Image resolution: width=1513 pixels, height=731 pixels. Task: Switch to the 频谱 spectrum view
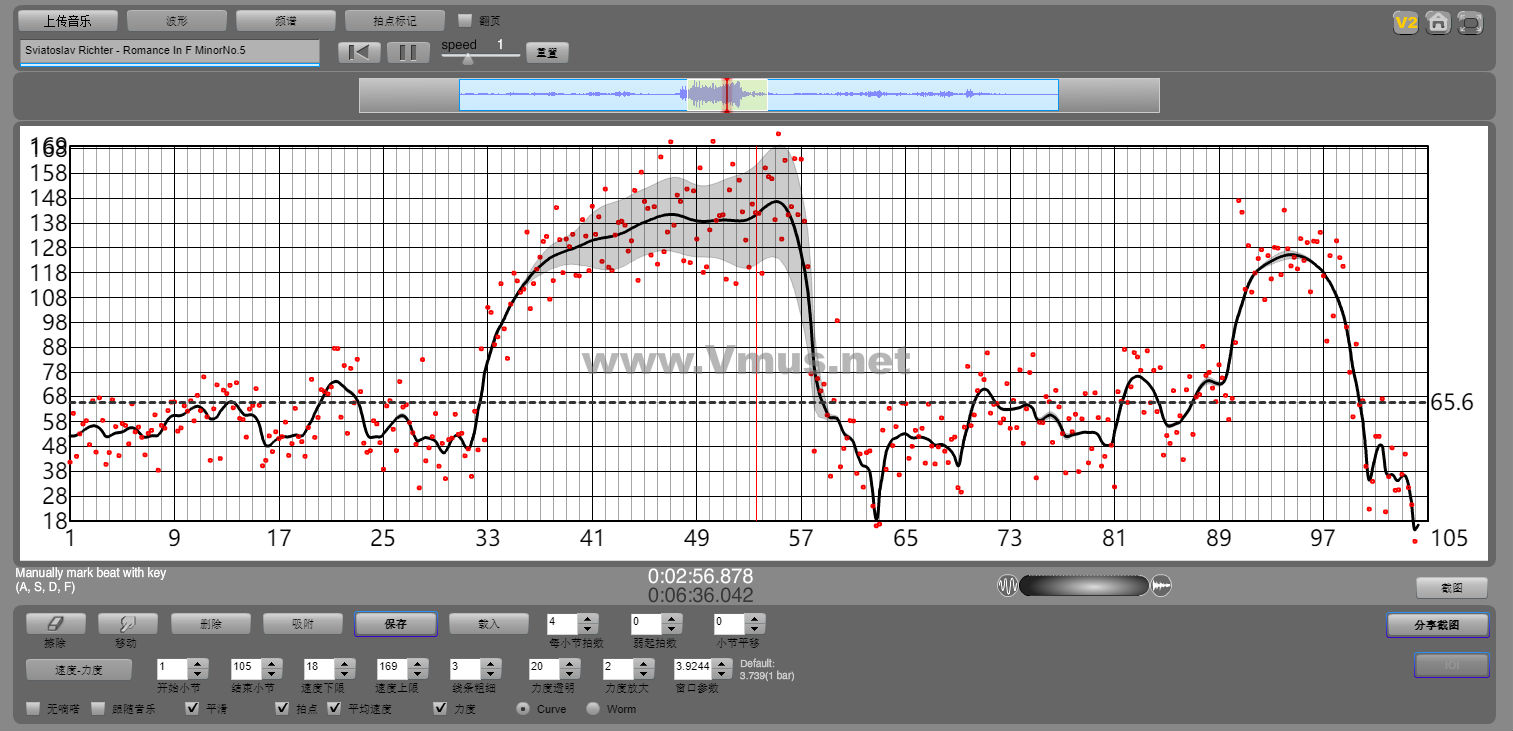tap(286, 20)
